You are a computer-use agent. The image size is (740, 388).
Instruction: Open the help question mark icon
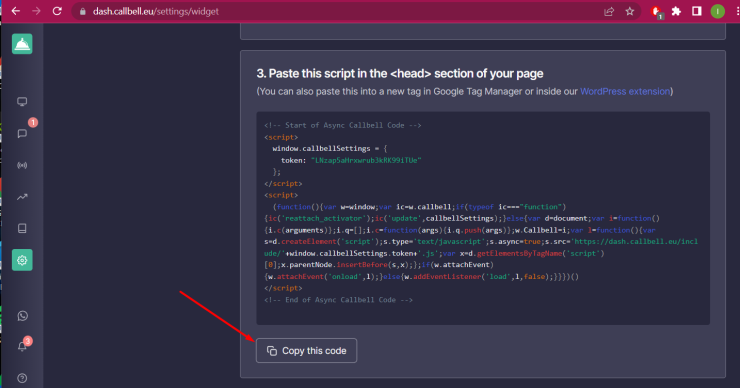tap(22, 378)
